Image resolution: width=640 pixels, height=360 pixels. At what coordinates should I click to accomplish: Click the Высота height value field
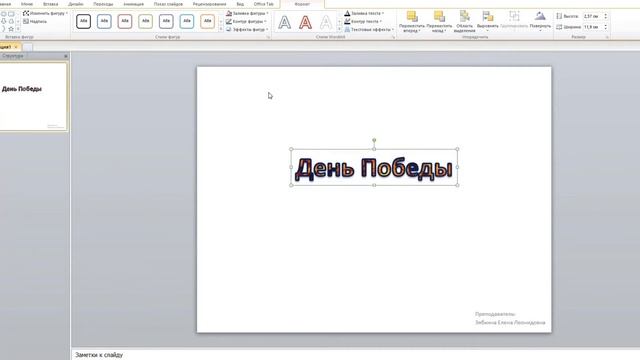[x=592, y=16]
